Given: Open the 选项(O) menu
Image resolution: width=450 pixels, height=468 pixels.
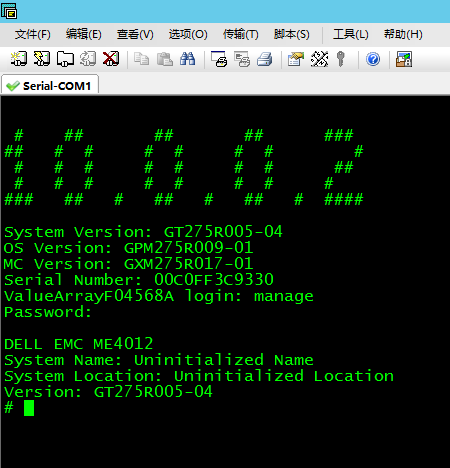Looking at the screenshot, I should (x=188, y=34).
